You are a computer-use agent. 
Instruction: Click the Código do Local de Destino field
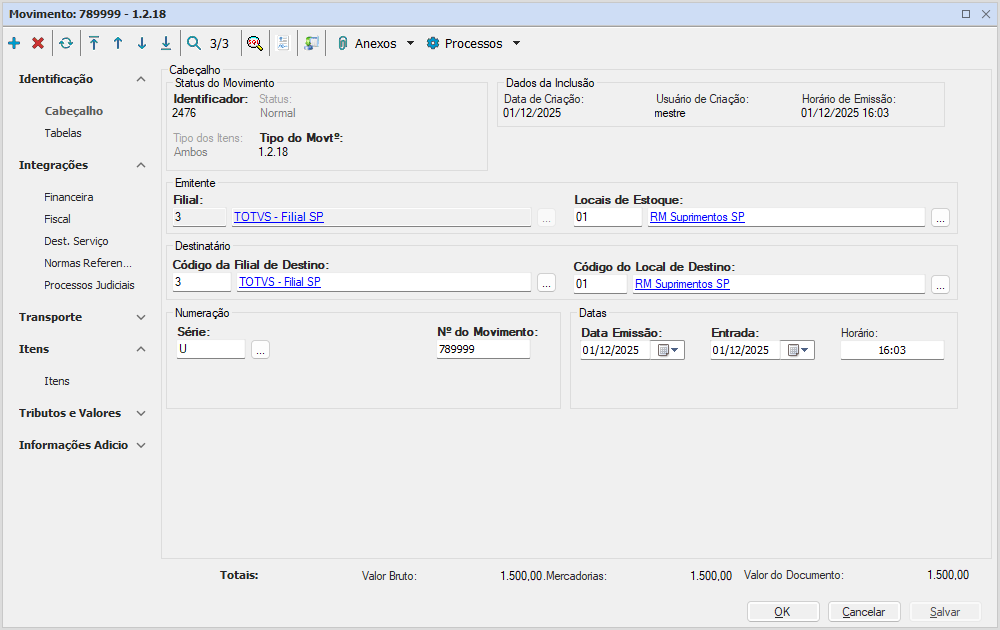pyautogui.click(x=600, y=284)
